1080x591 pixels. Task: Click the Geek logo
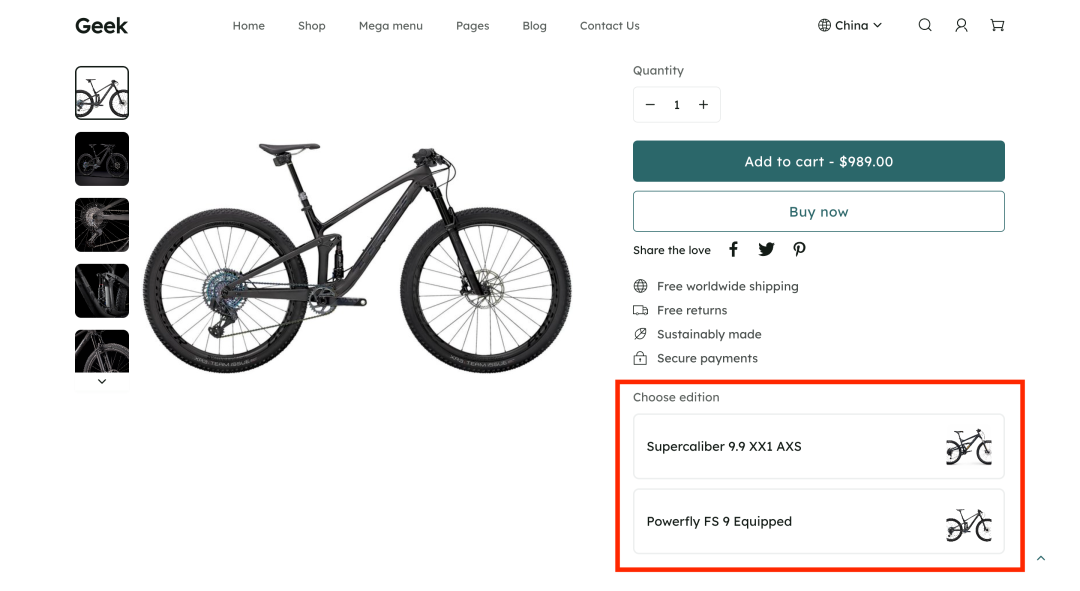[101, 25]
